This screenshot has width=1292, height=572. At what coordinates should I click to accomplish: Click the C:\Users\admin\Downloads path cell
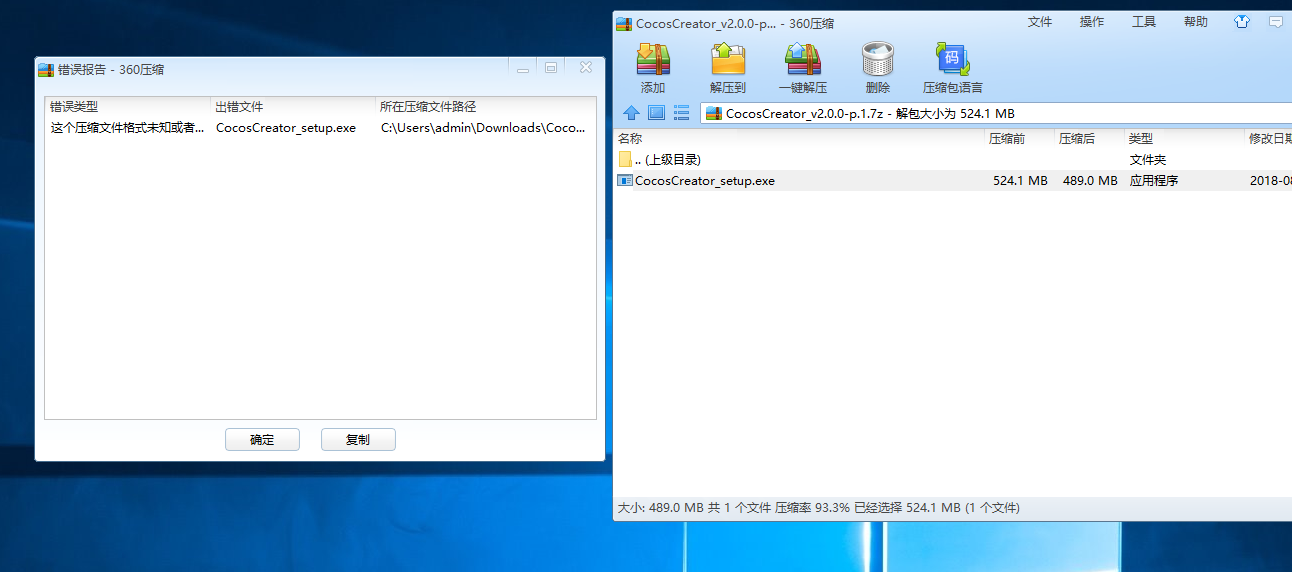[483, 128]
